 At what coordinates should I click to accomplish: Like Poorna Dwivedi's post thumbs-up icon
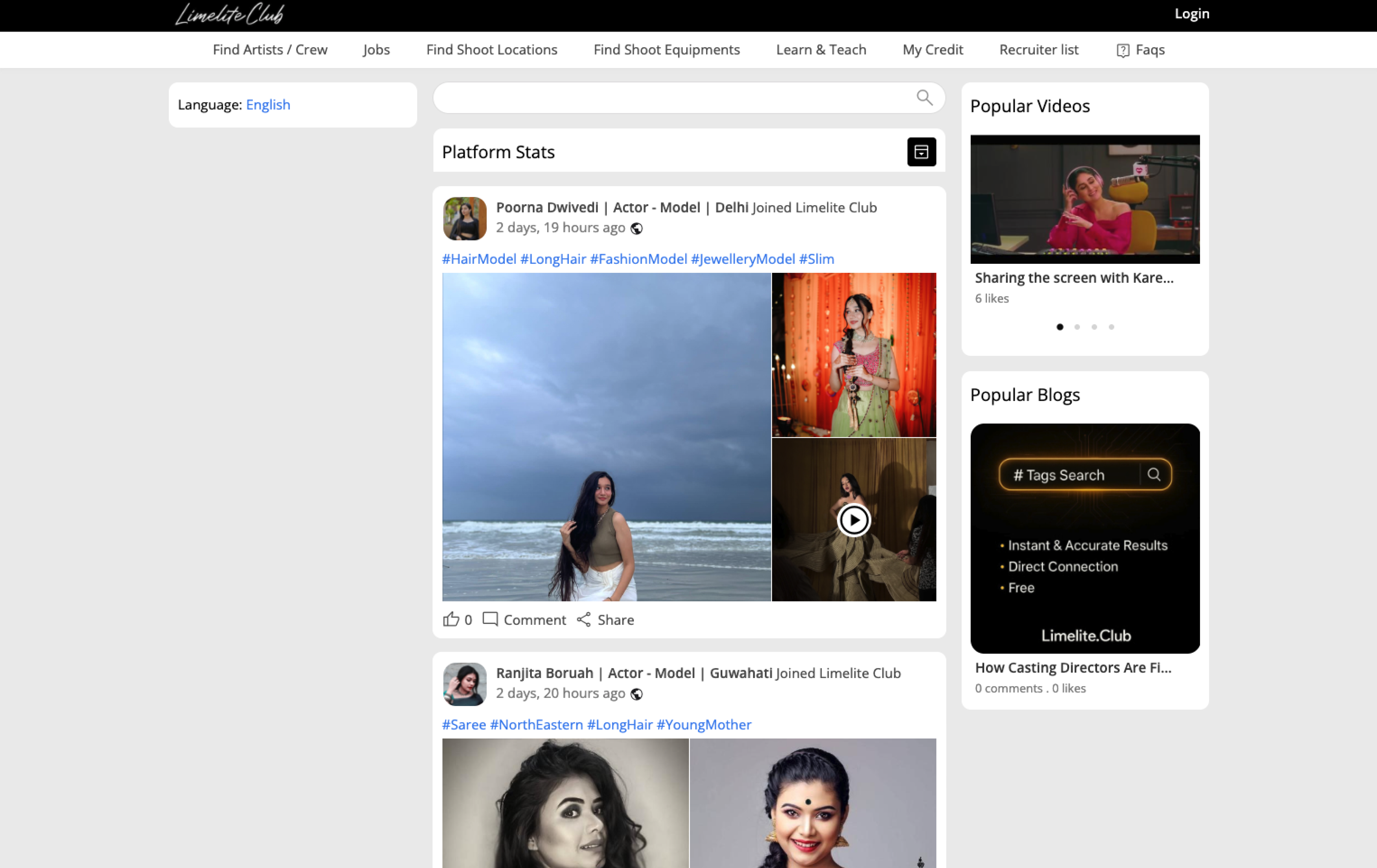click(x=451, y=619)
